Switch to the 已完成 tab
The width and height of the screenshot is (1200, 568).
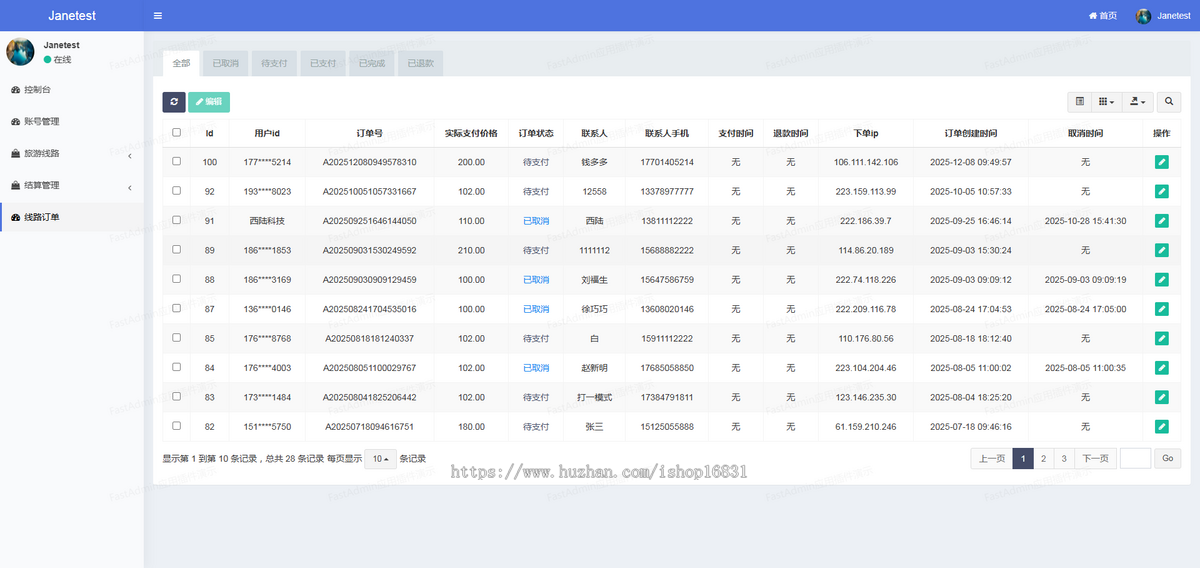pyautogui.click(x=371, y=63)
